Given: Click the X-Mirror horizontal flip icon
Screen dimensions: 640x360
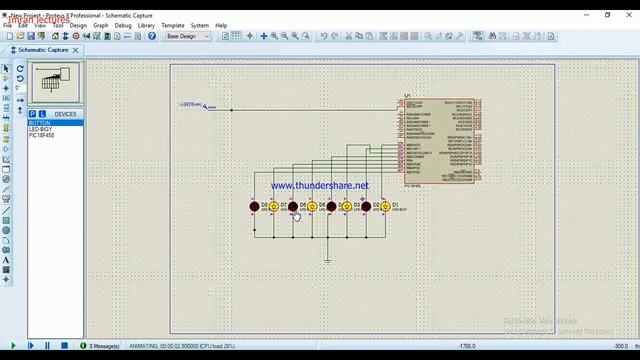Looking at the screenshot, I should coord(20,100).
